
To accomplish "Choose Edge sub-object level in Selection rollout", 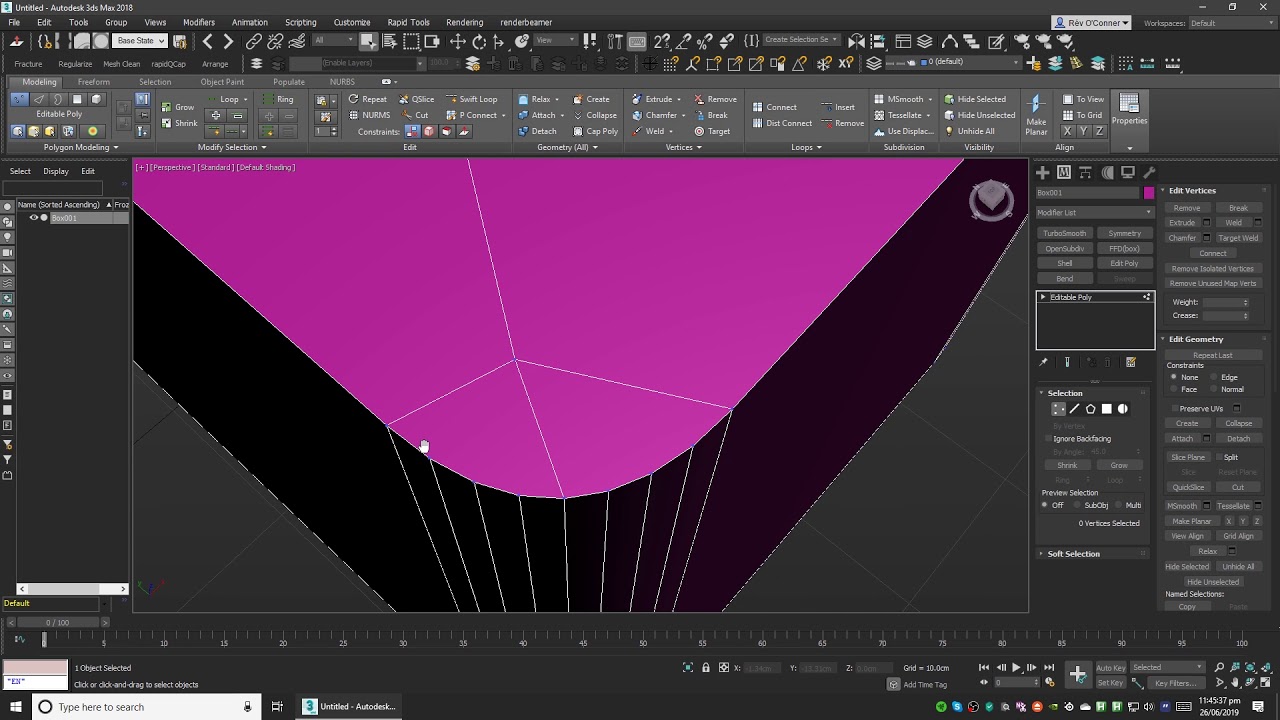I will pos(1074,409).
